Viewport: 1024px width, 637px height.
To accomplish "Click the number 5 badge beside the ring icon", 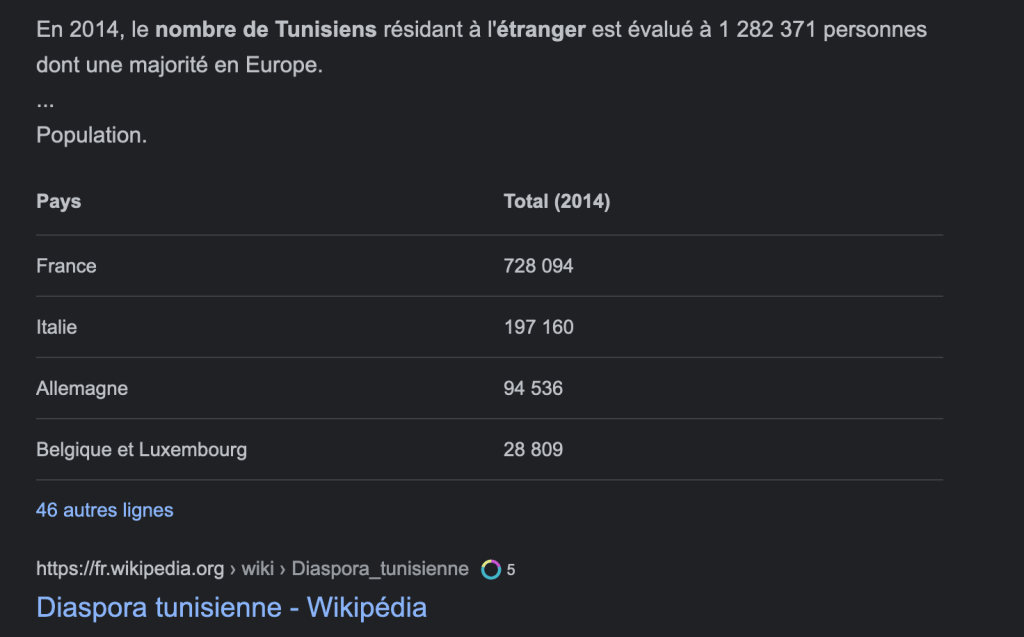I will 511,570.
